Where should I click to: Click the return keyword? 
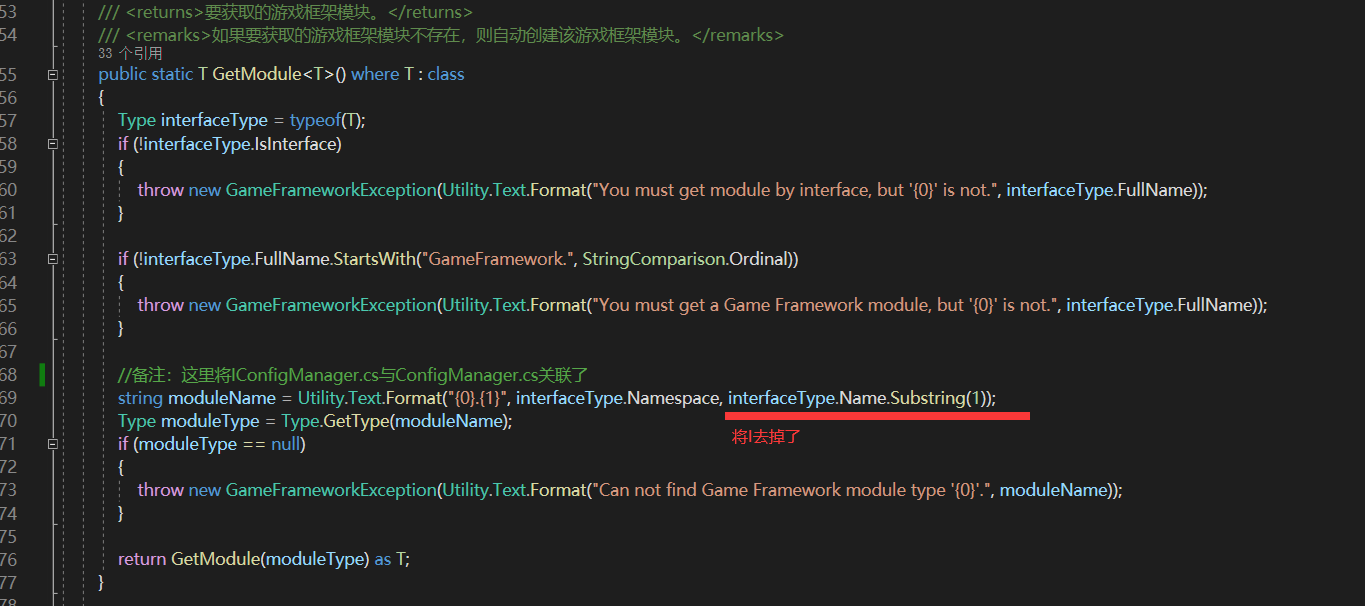coord(142,559)
